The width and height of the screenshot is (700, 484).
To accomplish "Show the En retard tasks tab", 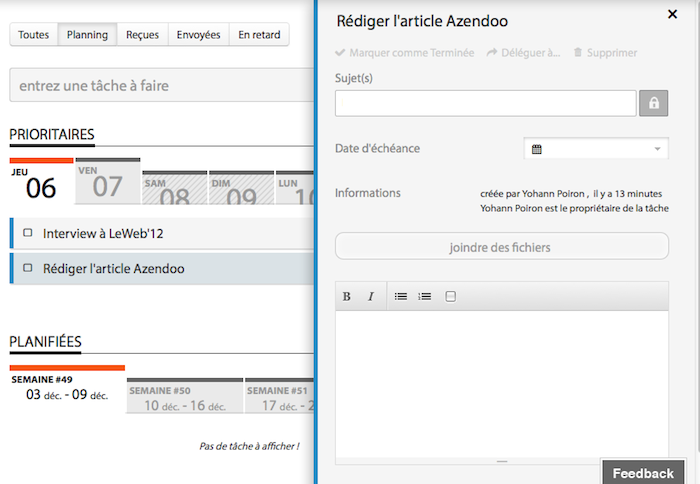I will pos(259,35).
